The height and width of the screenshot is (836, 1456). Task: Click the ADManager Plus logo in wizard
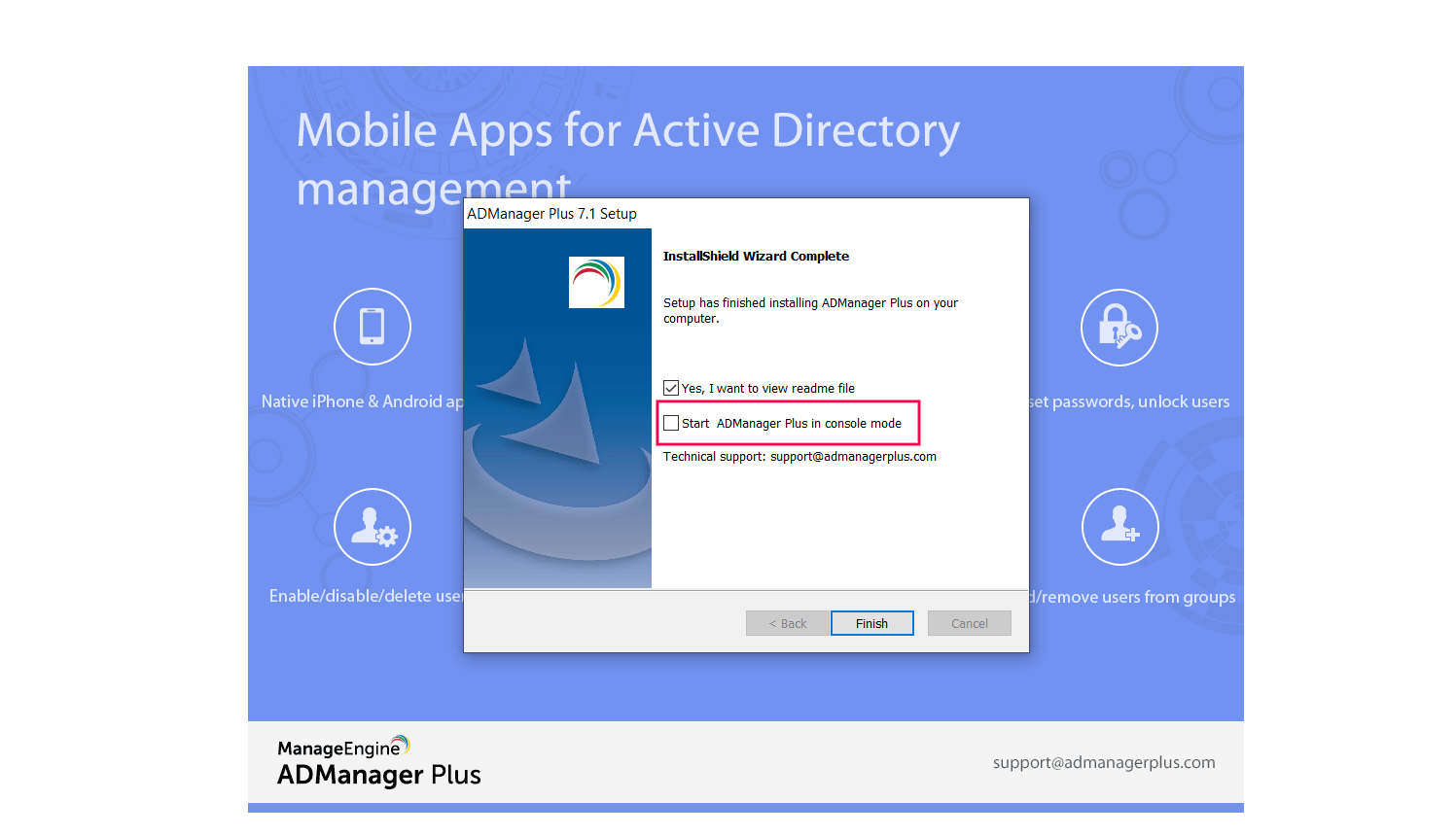(x=596, y=282)
